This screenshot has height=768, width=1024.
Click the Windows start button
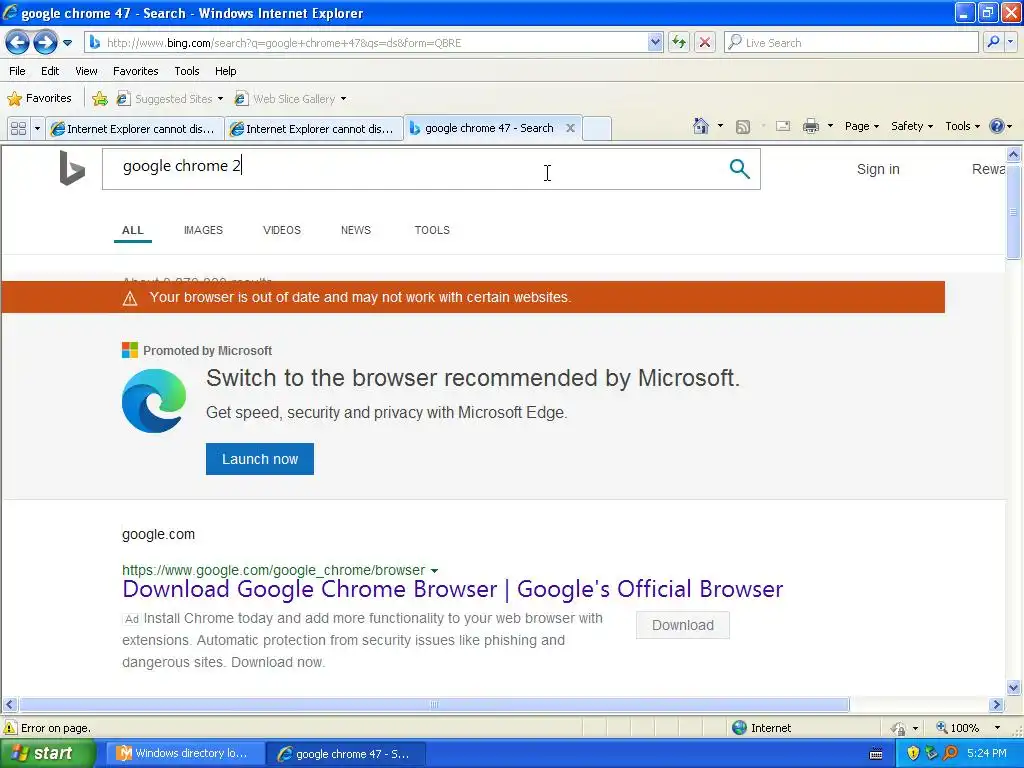(47, 754)
